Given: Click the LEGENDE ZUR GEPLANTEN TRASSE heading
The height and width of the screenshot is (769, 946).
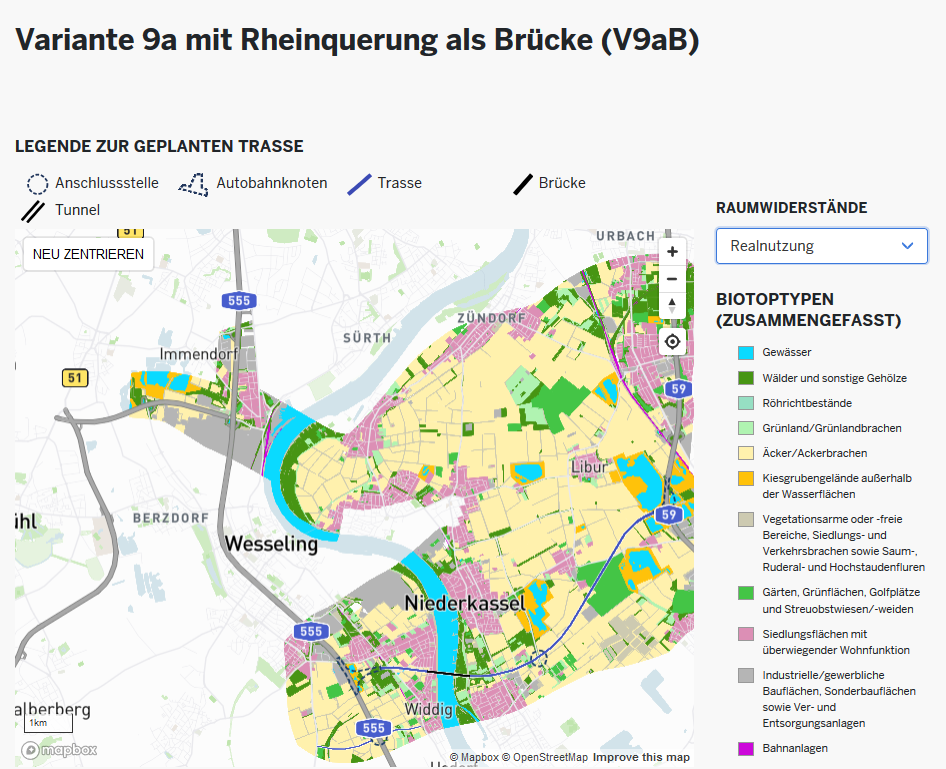Looking at the screenshot, I should click(x=159, y=147).
